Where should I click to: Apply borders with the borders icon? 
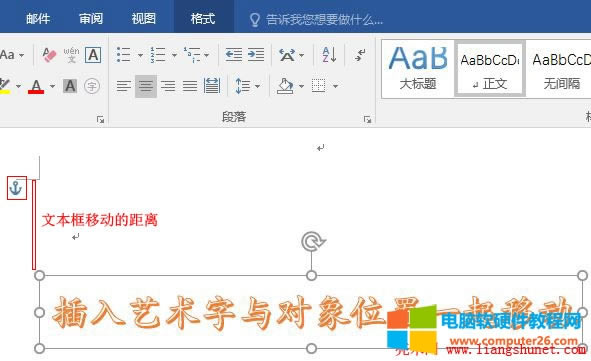pyautogui.click(x=318, y=86)
